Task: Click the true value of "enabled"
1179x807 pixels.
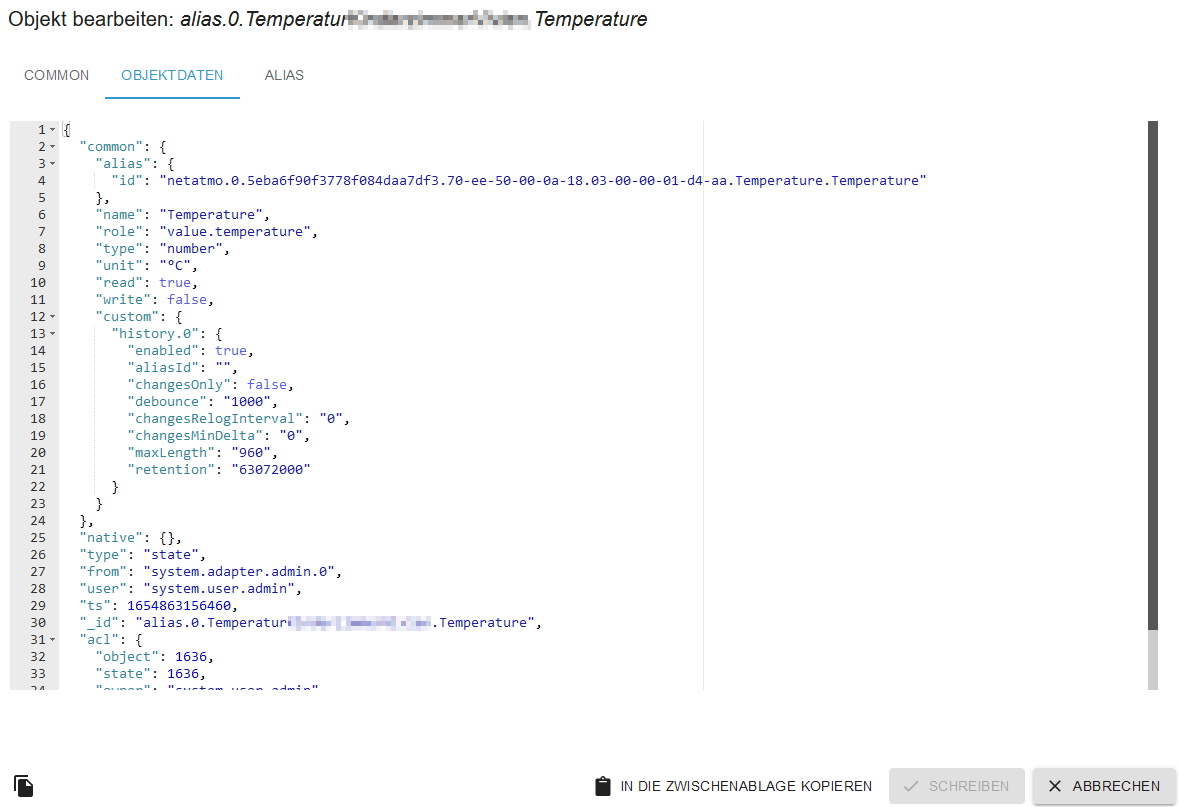Action: [x=231, y=350]
